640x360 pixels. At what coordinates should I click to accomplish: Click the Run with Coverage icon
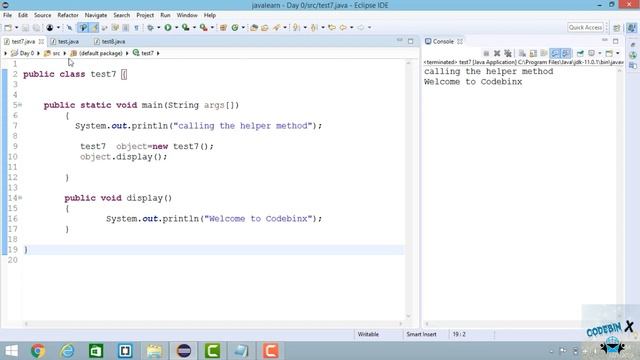[x=186, y=27]
